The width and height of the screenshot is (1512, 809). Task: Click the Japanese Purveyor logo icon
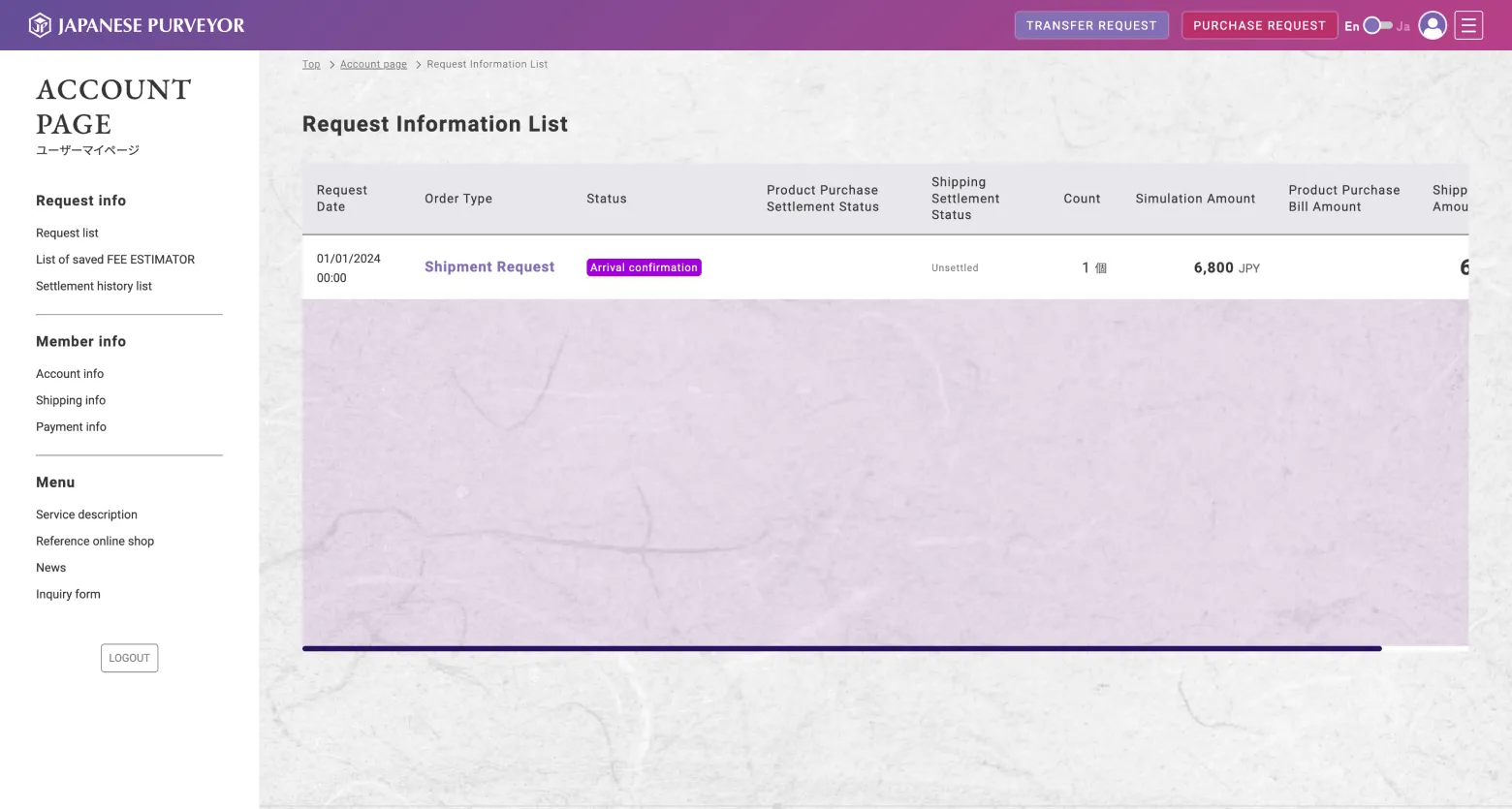(40, 25)
